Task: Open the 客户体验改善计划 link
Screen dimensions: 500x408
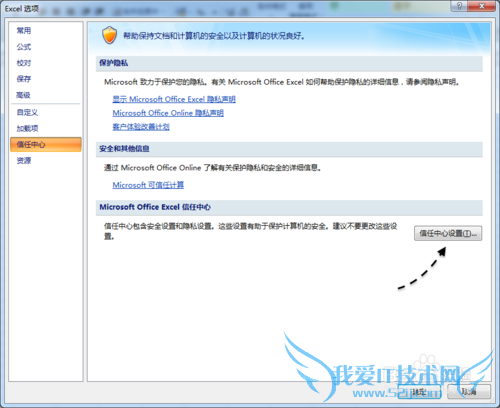Action: point(141,127)
